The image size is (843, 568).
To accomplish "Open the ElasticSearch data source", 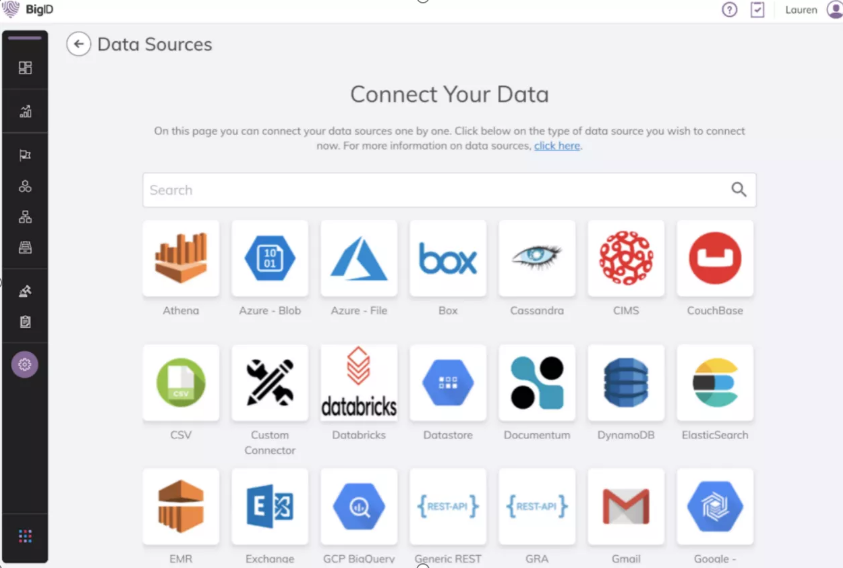I will [x=715, y=382].
